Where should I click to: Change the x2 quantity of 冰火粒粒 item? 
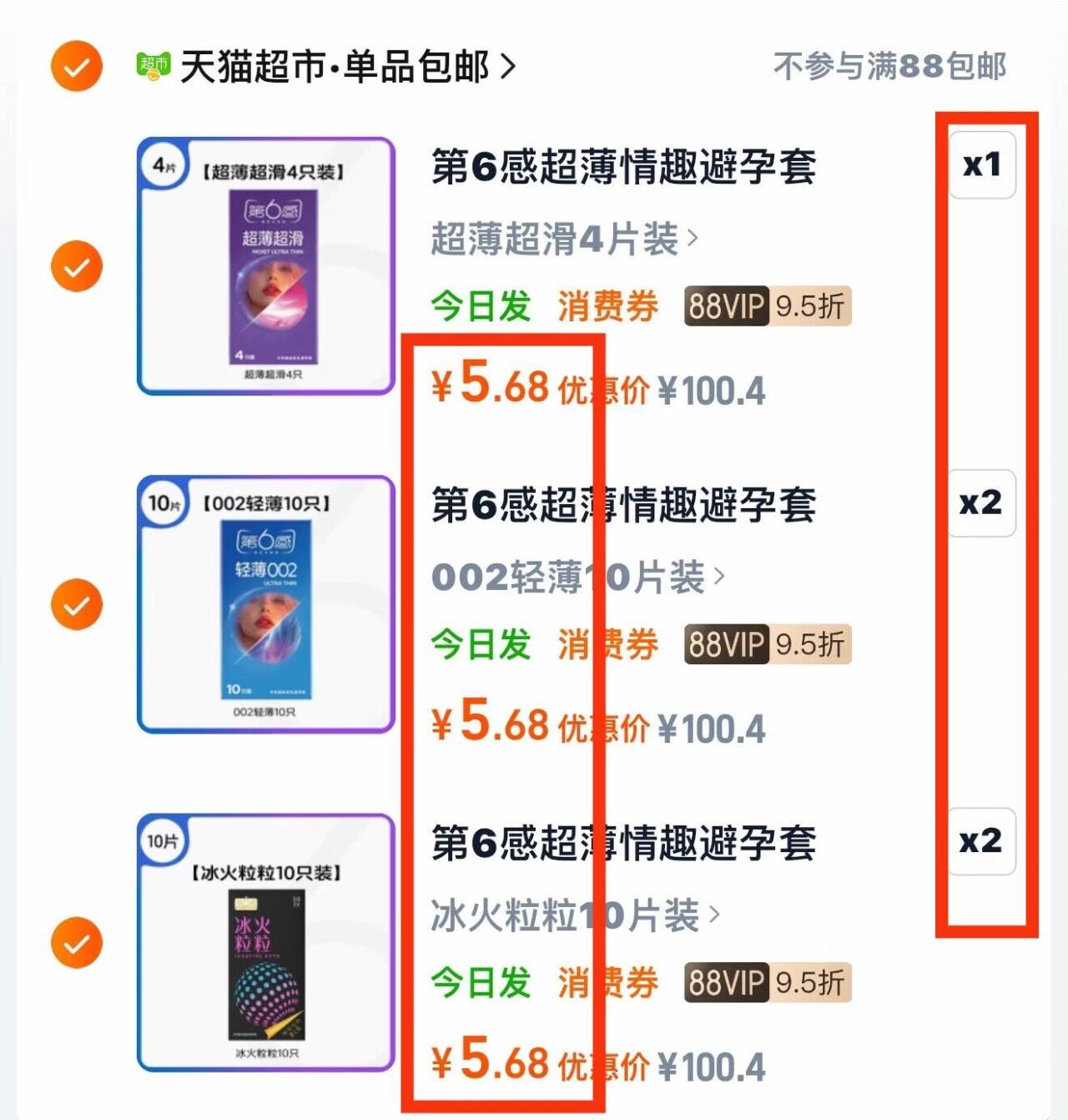tap(982, 840)
